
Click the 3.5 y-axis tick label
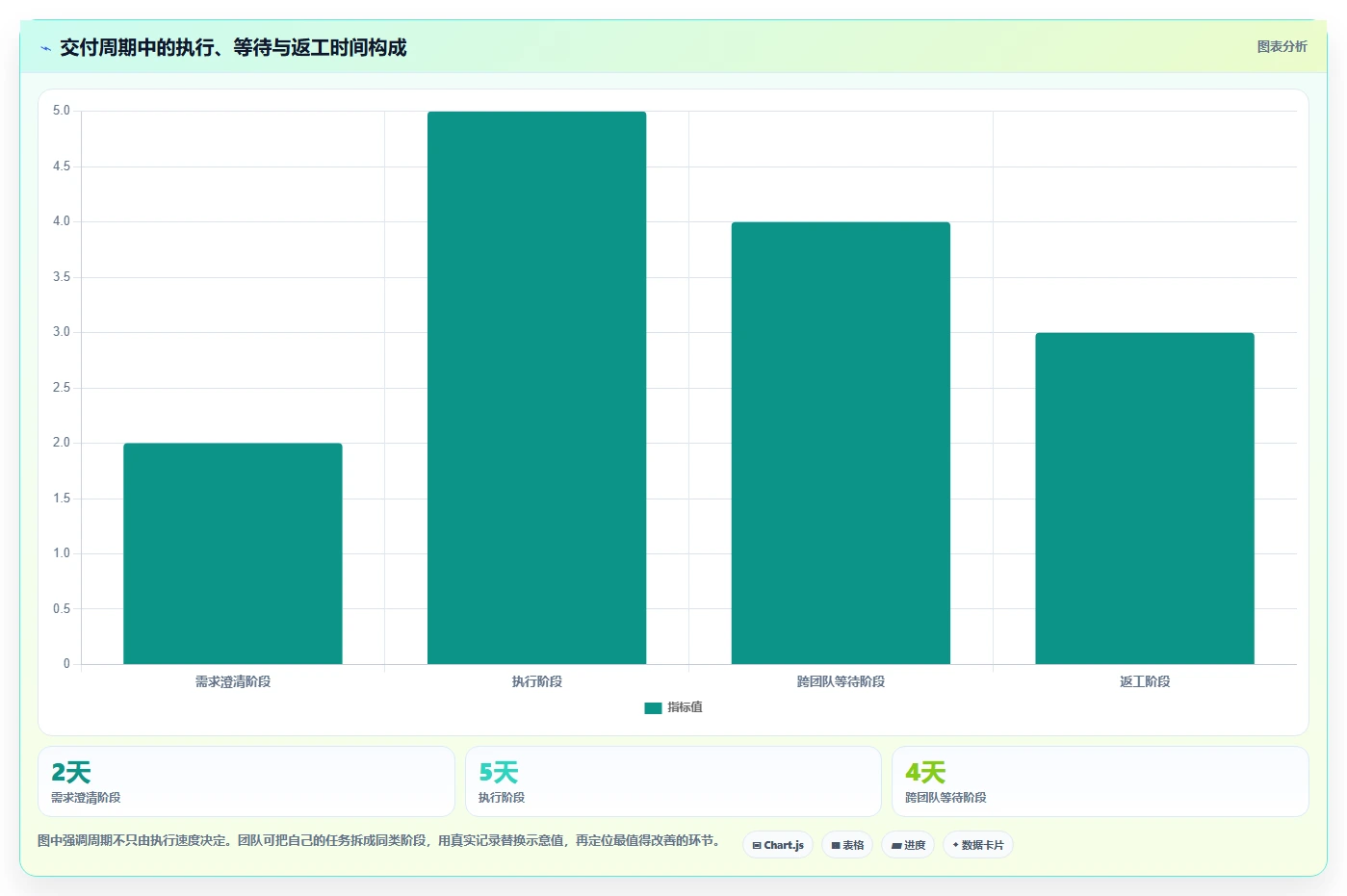pyautogui.click(x=62, y=277)
